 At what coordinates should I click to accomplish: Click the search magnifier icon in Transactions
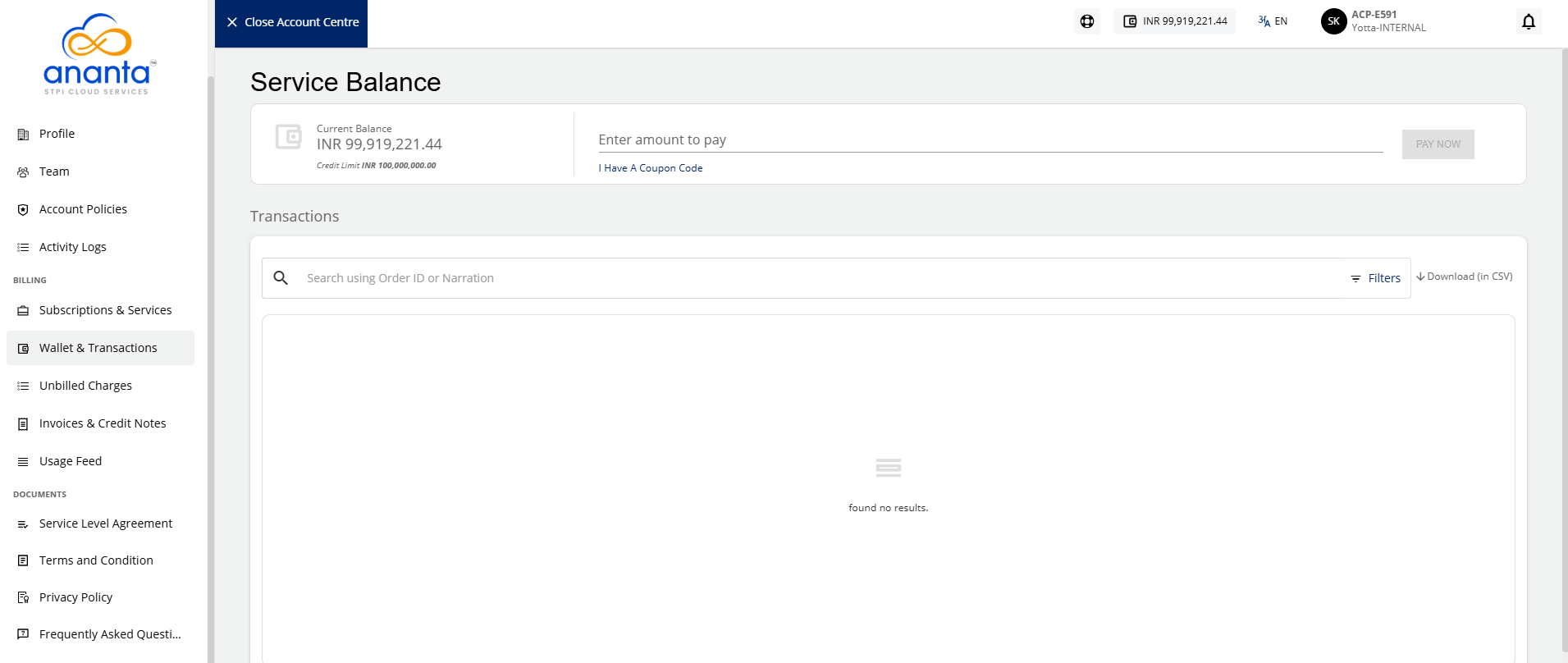281,278
